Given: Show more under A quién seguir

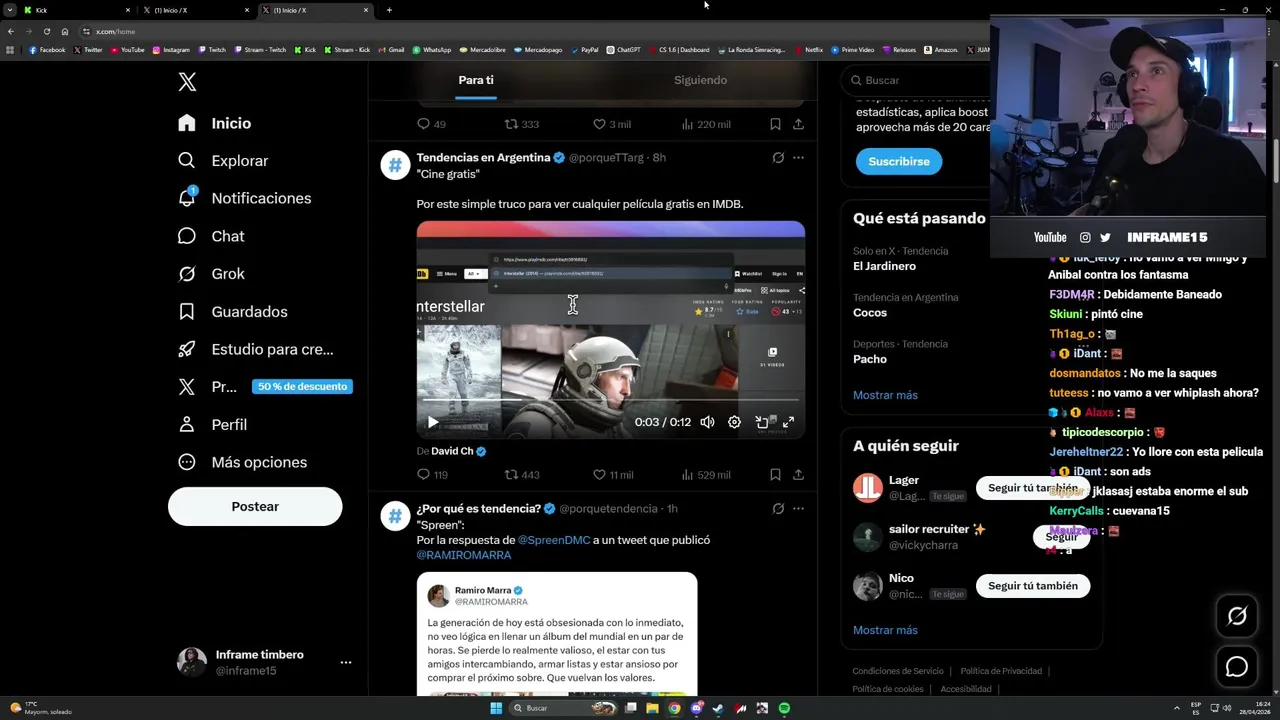Looking at the screenshot, I should [885, 630].
